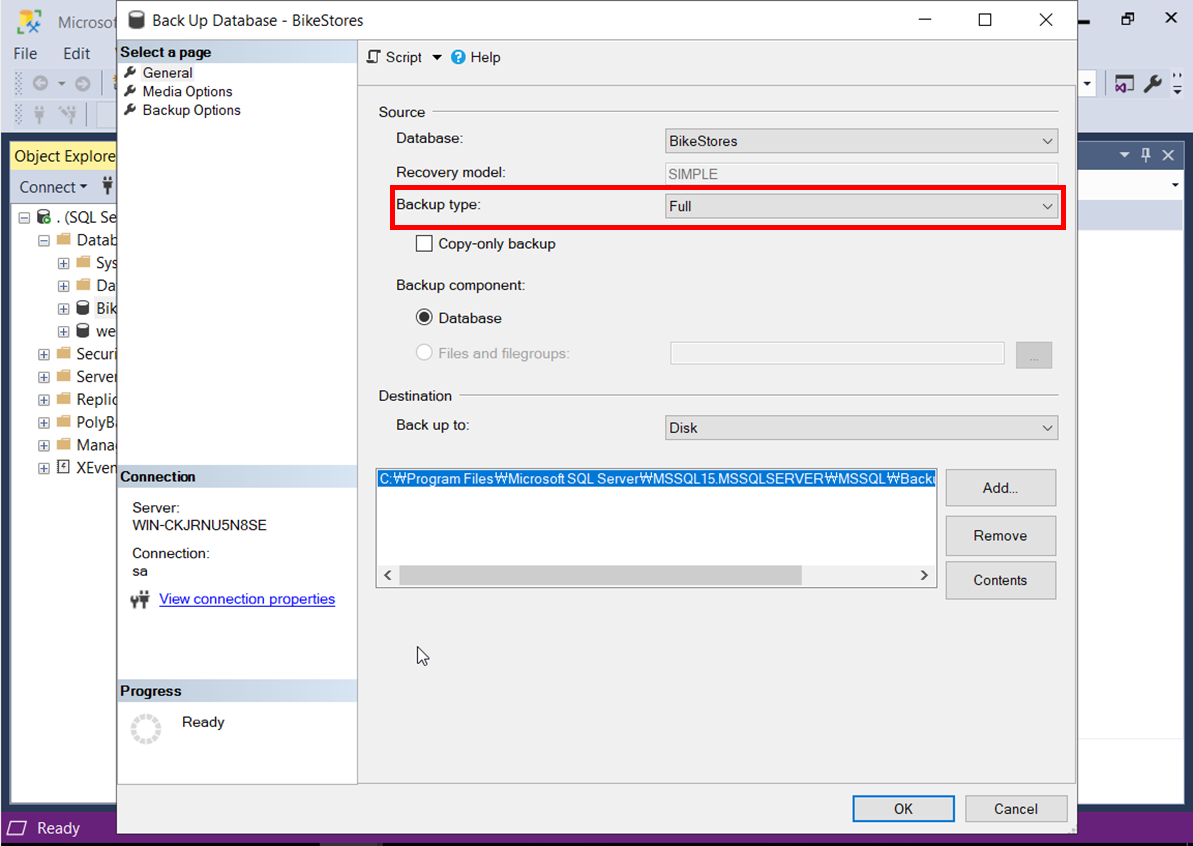Click the Contents button
The height and width of the screenshot is (846, 1193).
(1001, 580)
